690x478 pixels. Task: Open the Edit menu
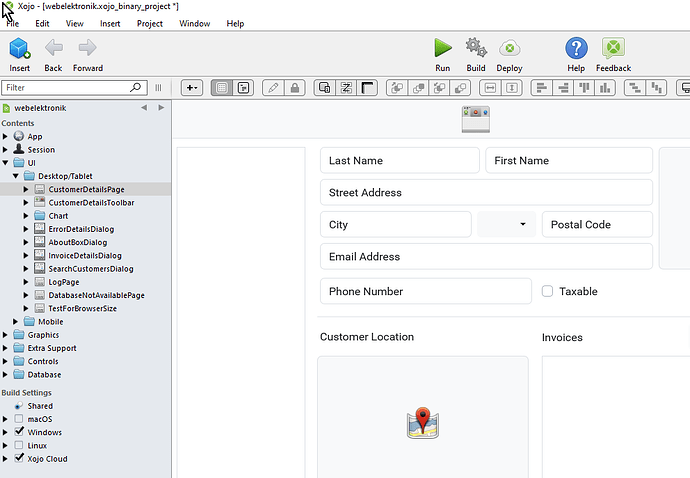pyautogui.click(x=42, y=24)
